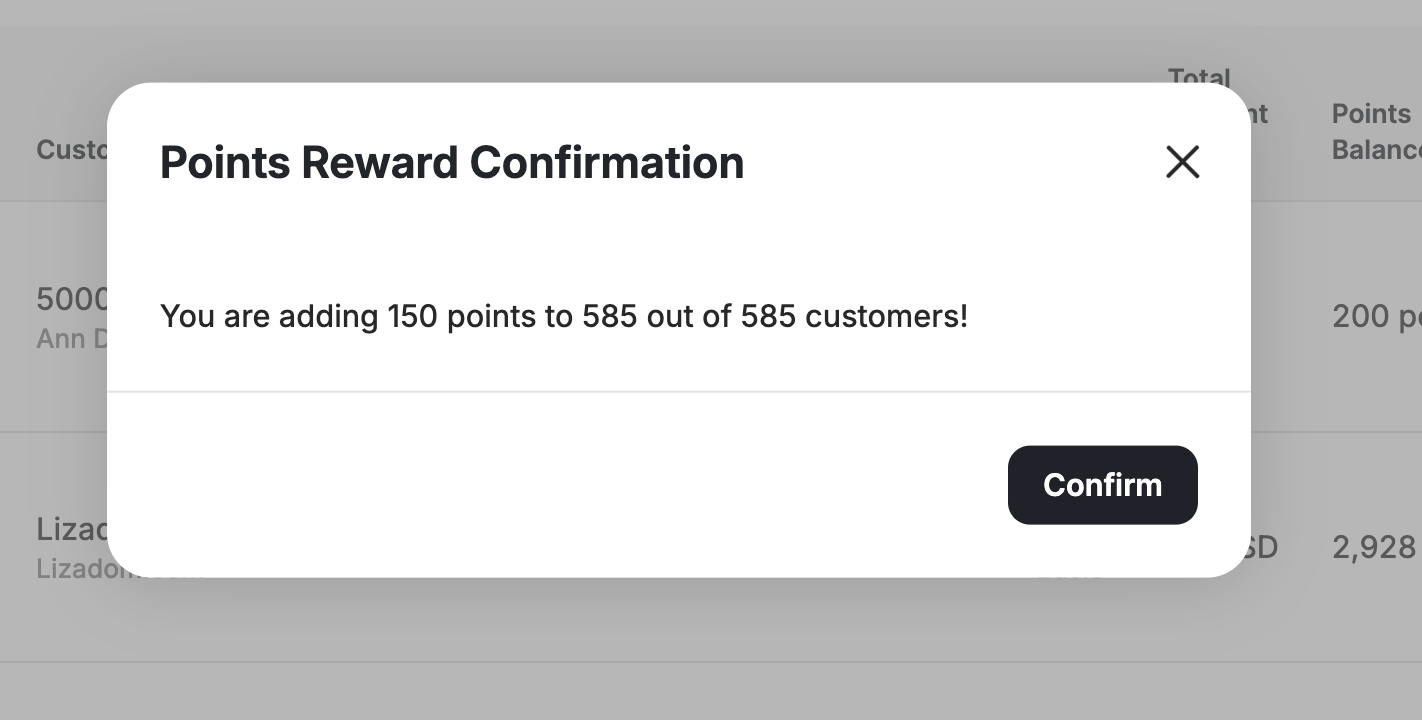Click the Points Reward Confirmation title
The image size is (1422, 720).
(451, 162)
